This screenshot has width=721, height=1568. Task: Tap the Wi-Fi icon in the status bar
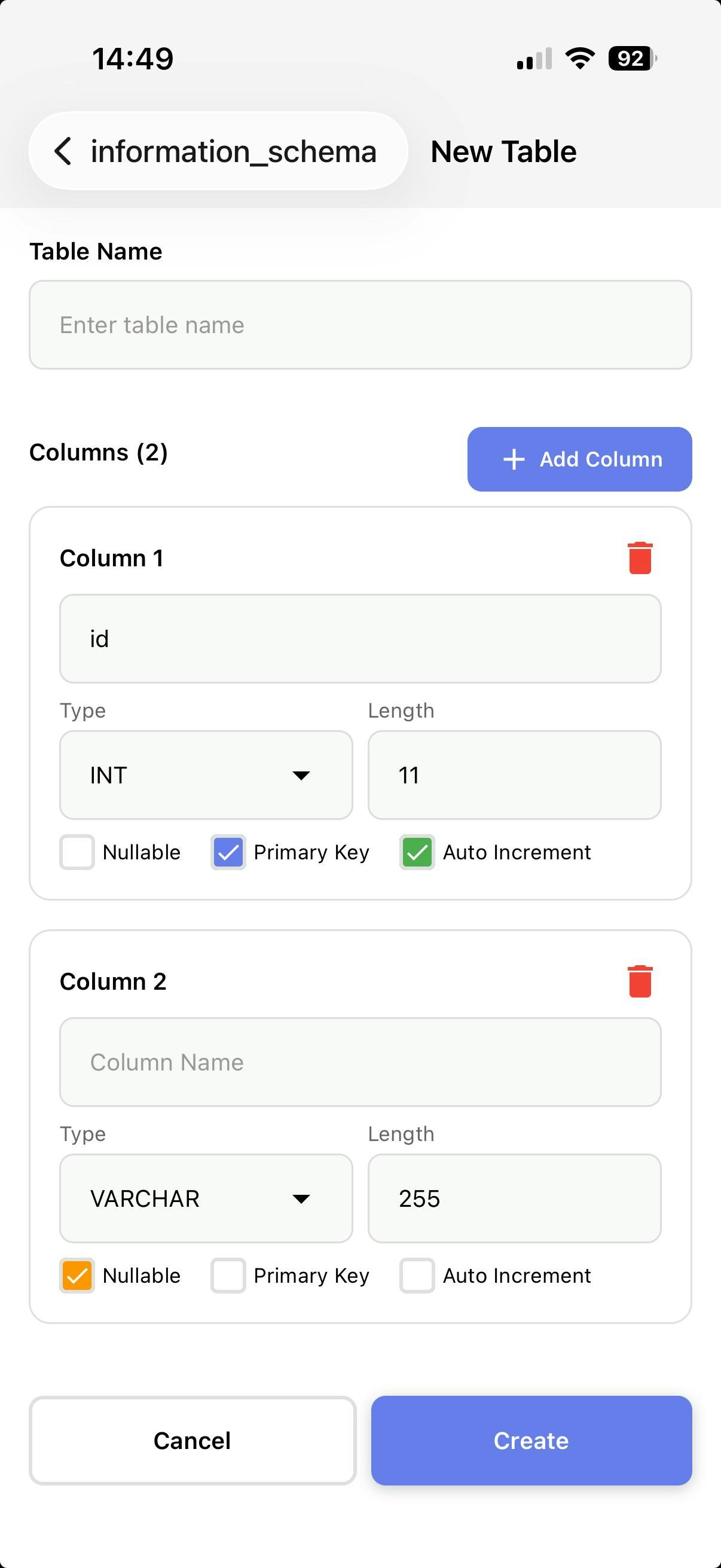tap(578, 58)
